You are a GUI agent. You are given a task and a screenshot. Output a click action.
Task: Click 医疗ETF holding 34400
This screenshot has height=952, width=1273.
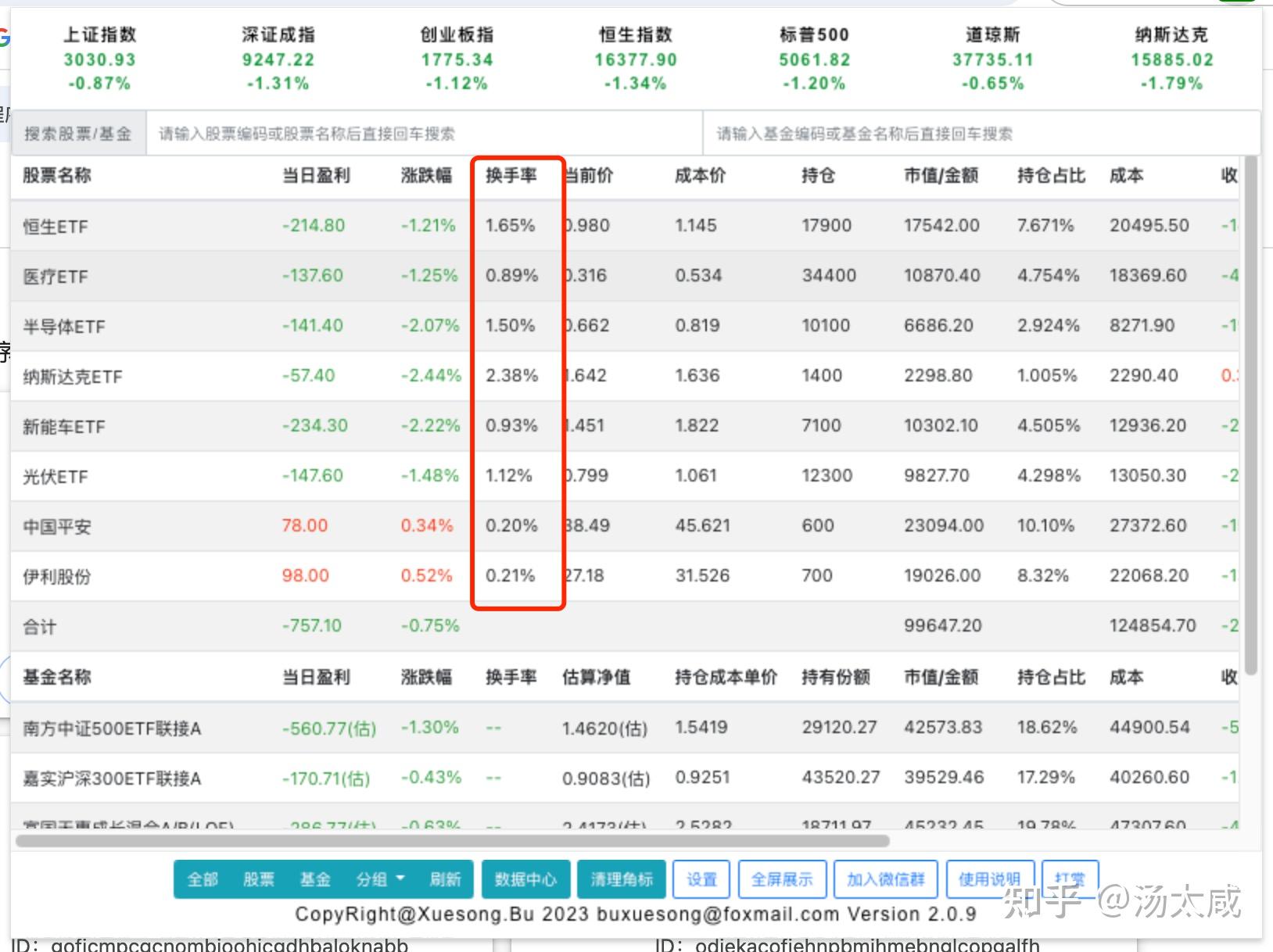point(829,275)
